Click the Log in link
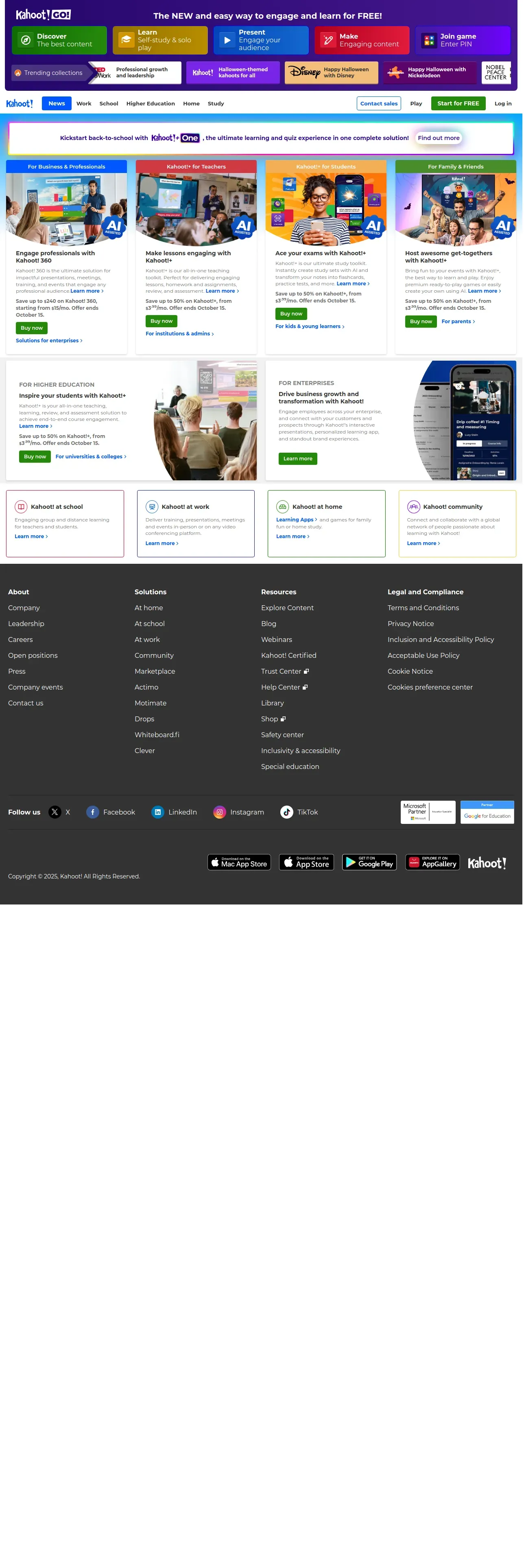This screenshot has height=1568, width=524. [x=503, y=103]
